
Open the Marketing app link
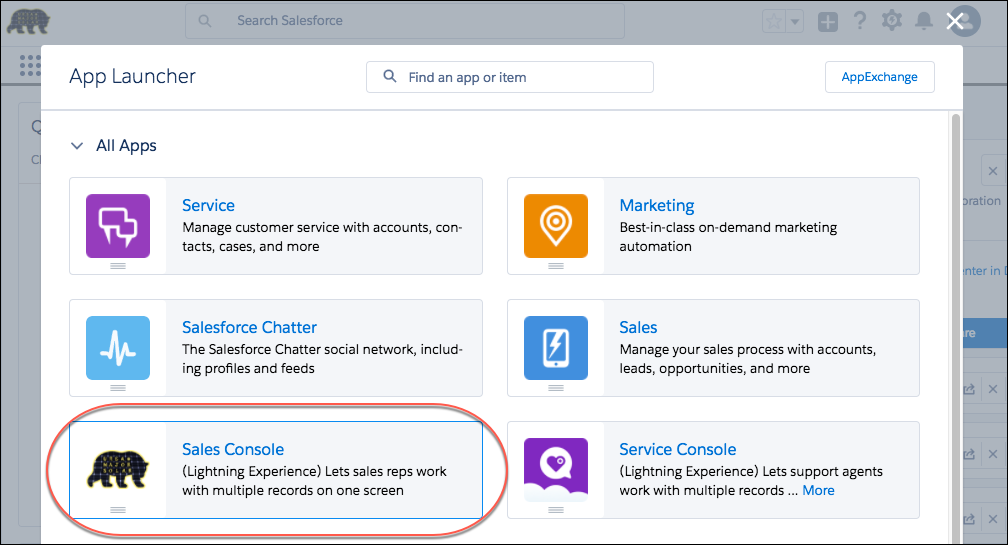(656, 205)
